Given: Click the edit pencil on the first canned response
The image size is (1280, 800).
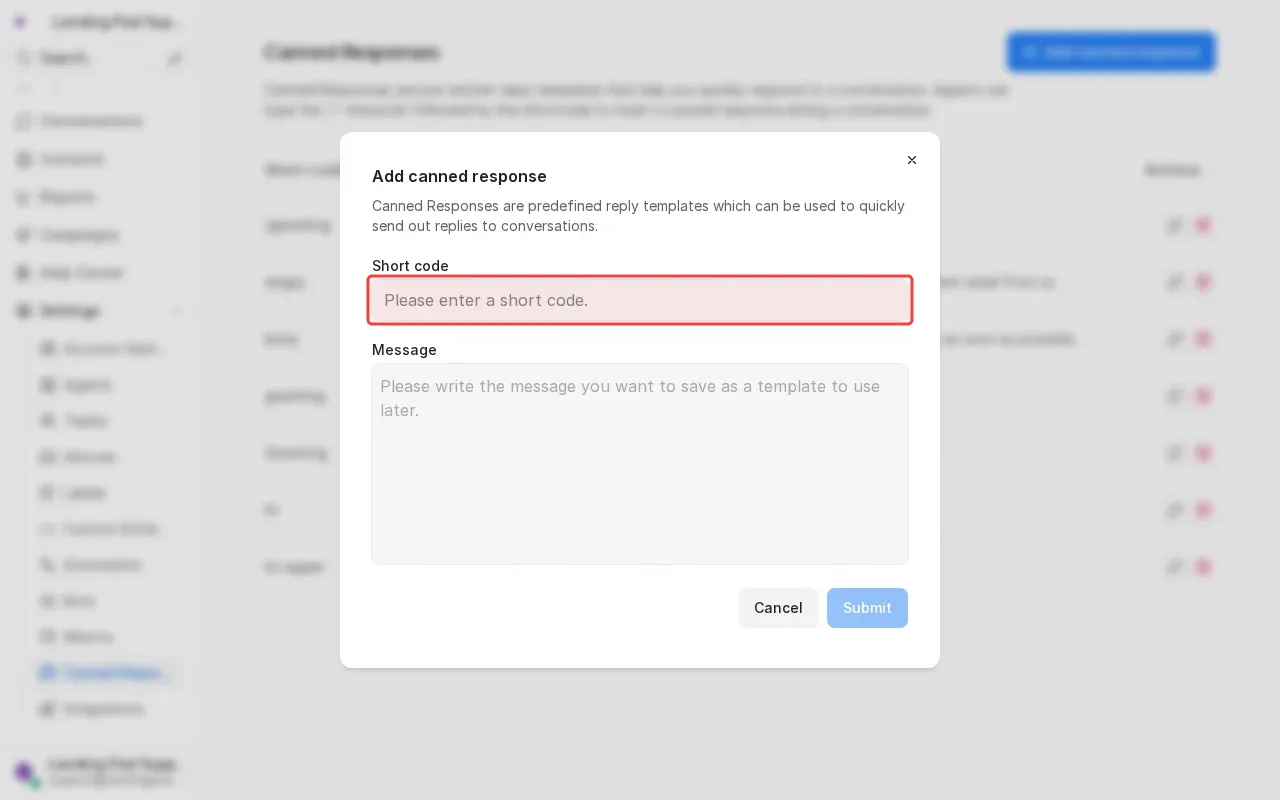Looking at the screenshot, I should point(1176,225).
